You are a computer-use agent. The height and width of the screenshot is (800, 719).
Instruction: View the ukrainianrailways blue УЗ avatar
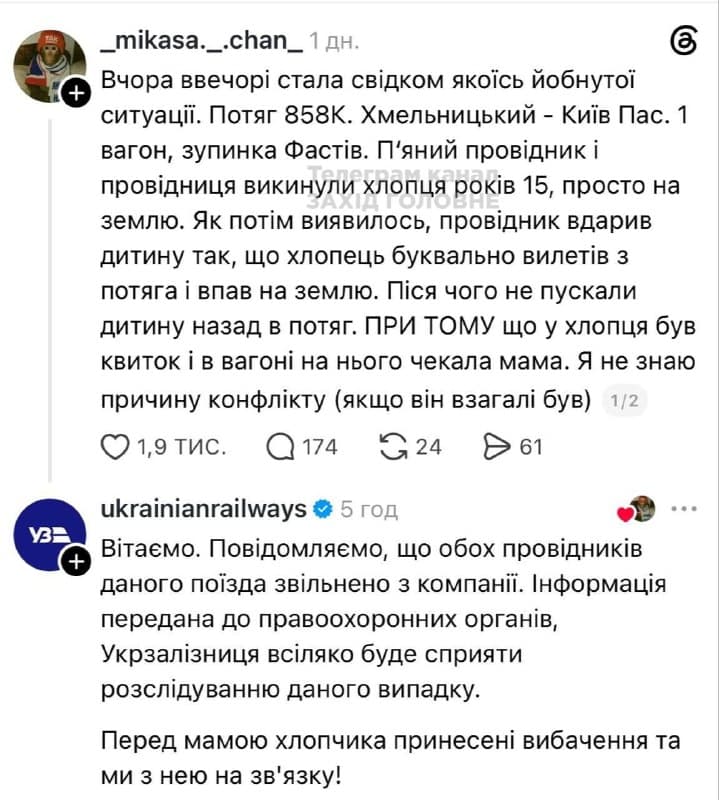pos(49,535)
